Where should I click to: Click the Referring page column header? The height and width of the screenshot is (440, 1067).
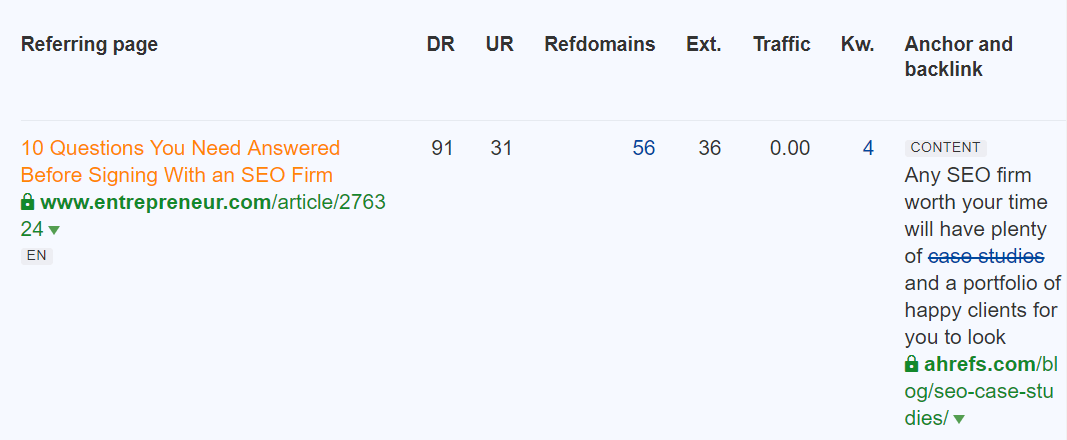(x=89, y=44)
